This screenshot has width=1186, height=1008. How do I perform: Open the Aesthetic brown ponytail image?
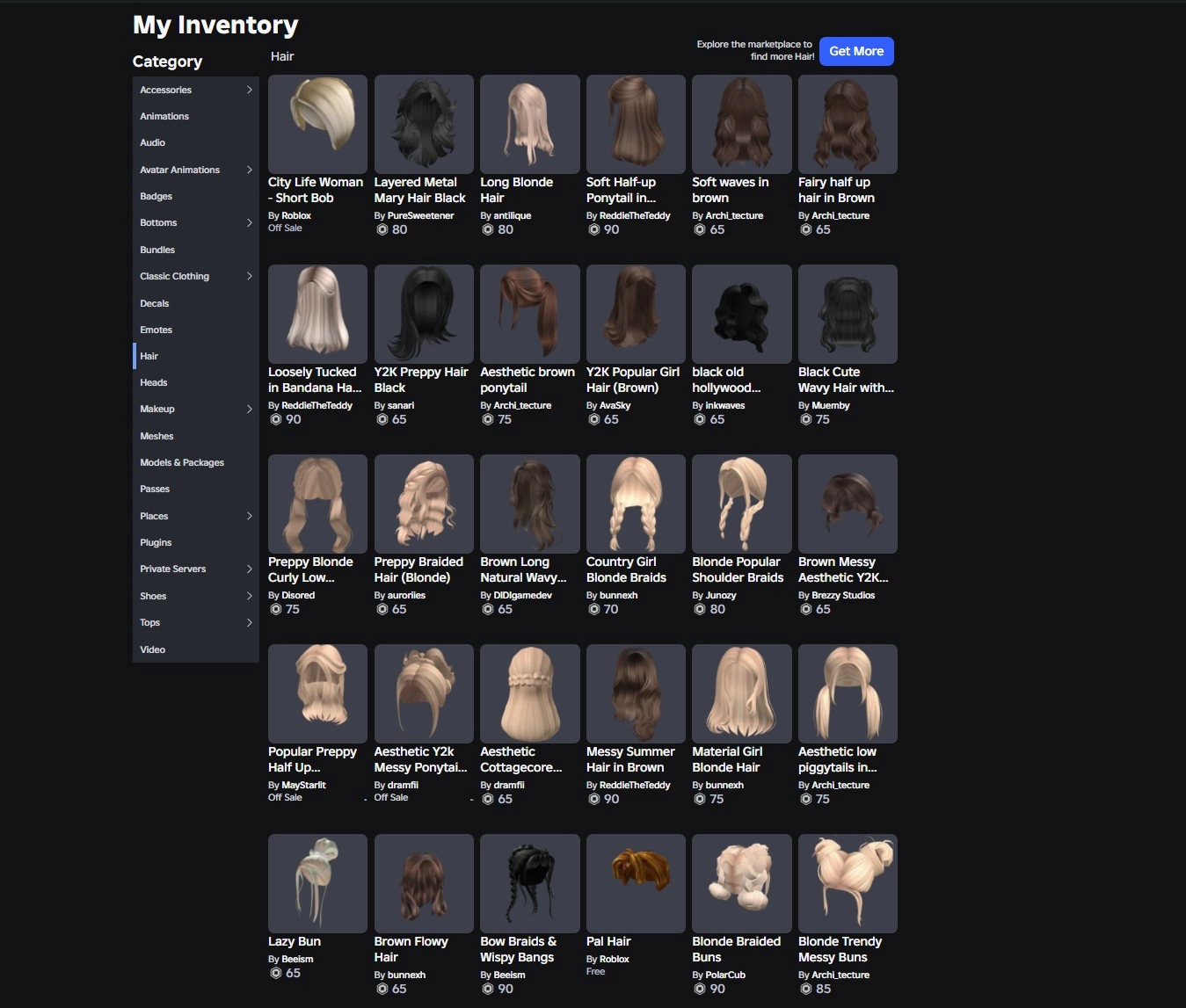pos(530,314)
